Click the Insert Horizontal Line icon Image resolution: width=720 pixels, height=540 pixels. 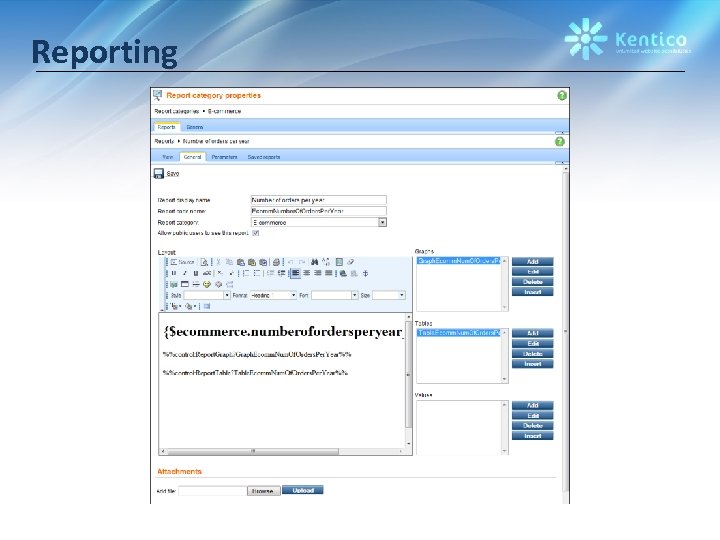click(196, 284)
